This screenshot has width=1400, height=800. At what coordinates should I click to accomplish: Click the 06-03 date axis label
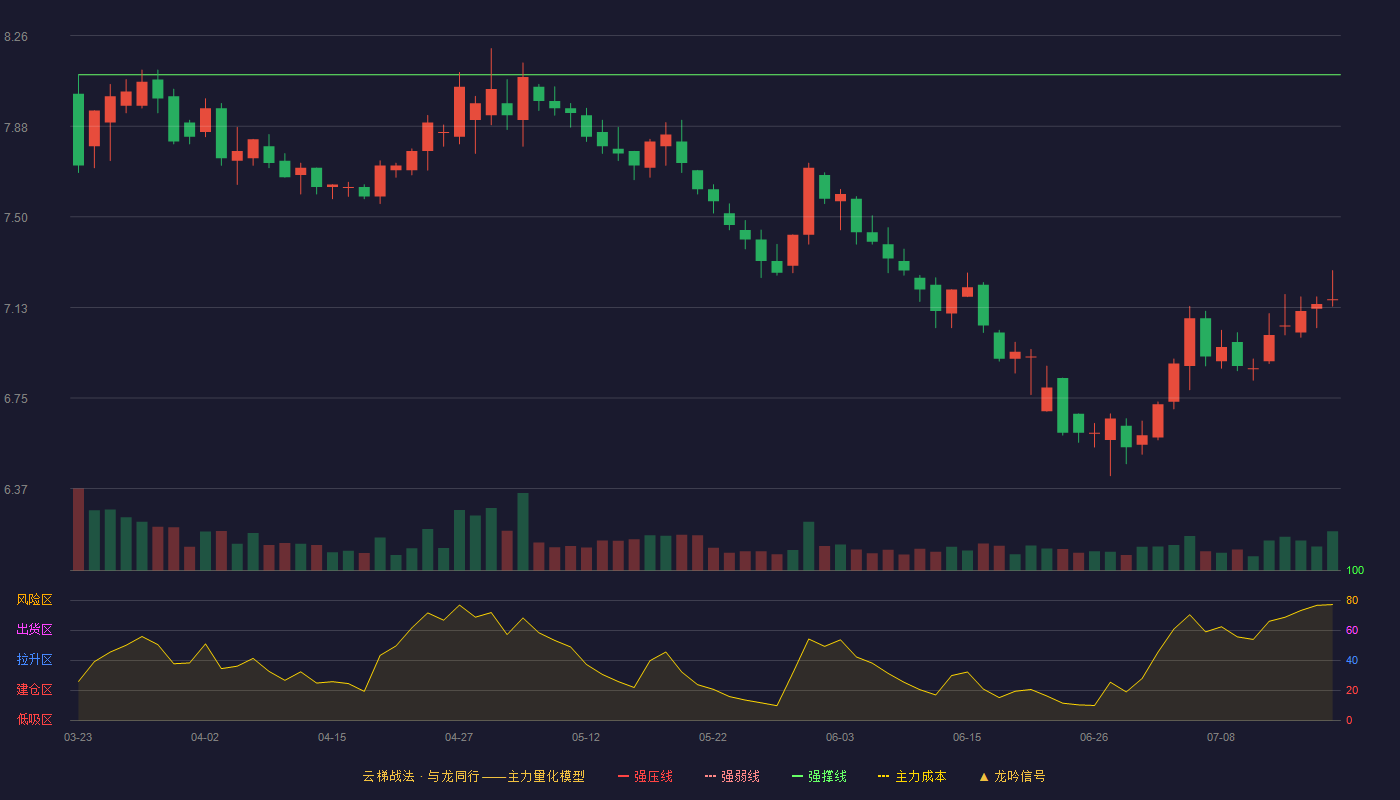(840, 737)
